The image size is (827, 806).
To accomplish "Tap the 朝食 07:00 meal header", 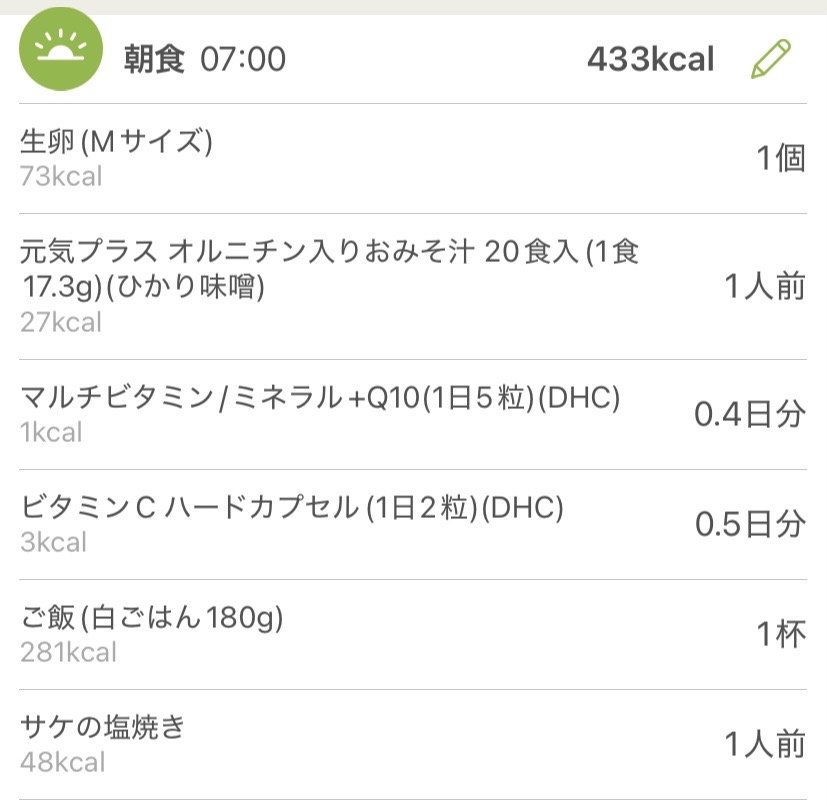I will [x=204, y=59].
